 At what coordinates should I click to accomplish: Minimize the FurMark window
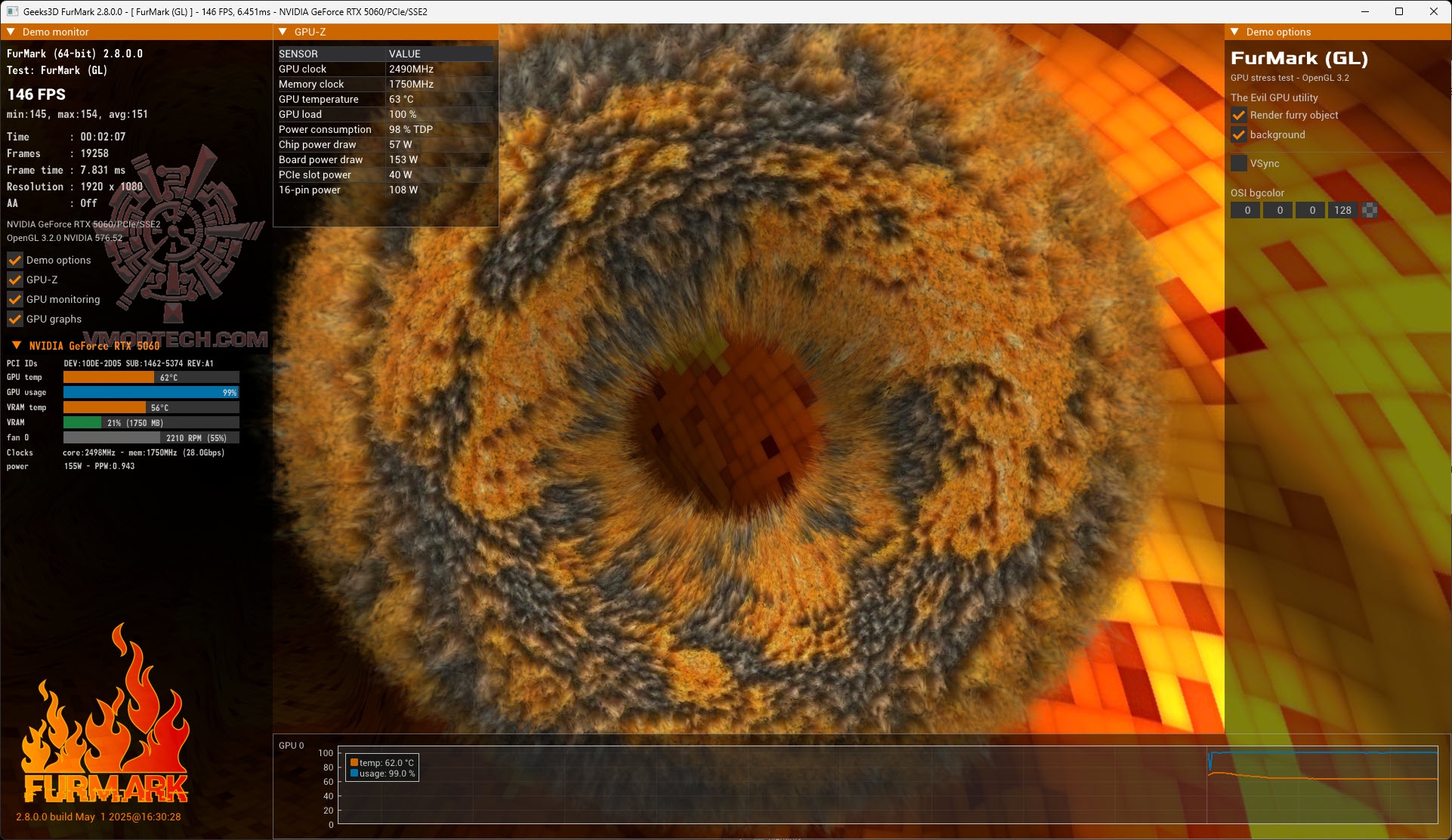[x=1365, y=11]
